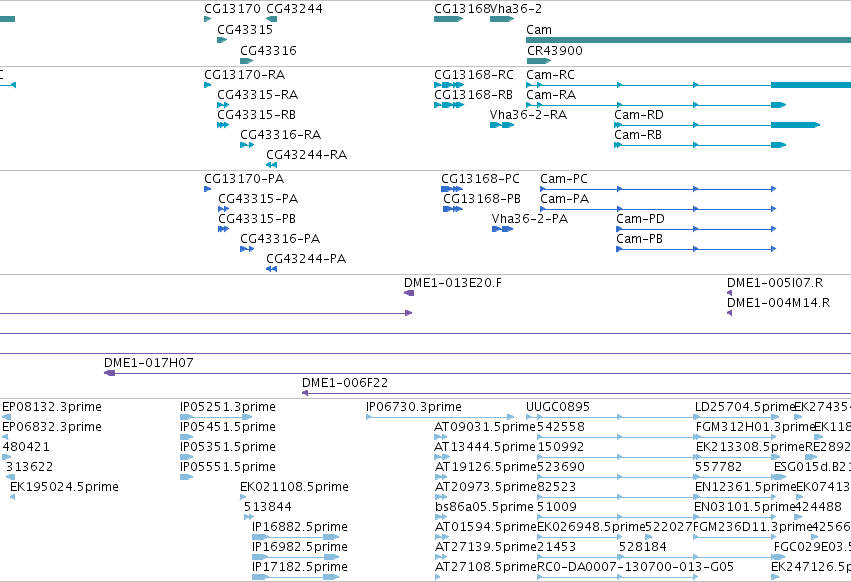Select protein Vha36-2-PA
851x582 pixels.
click(530, 219)
